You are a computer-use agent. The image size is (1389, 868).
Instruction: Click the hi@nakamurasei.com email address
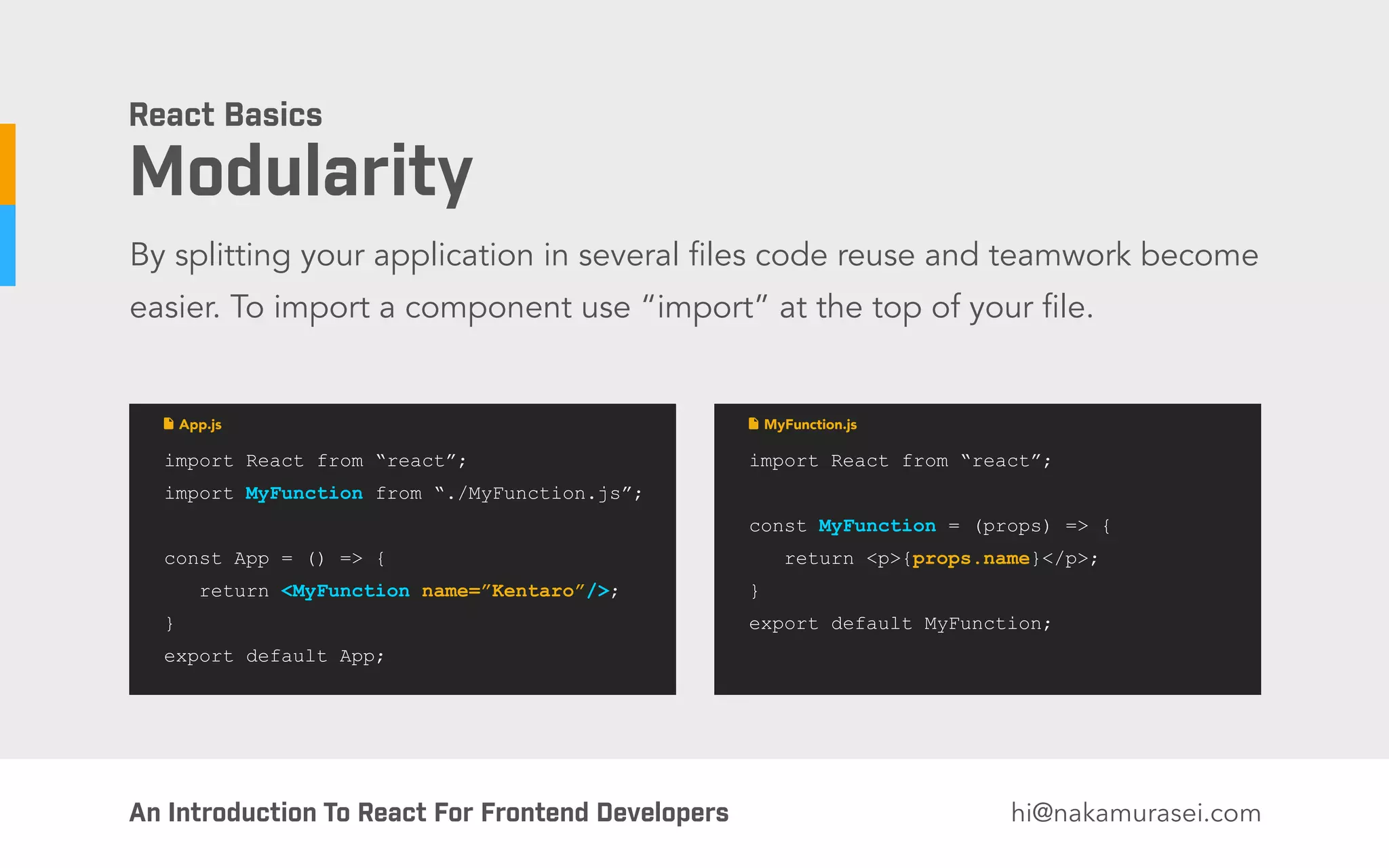[x=1135, y=812]
